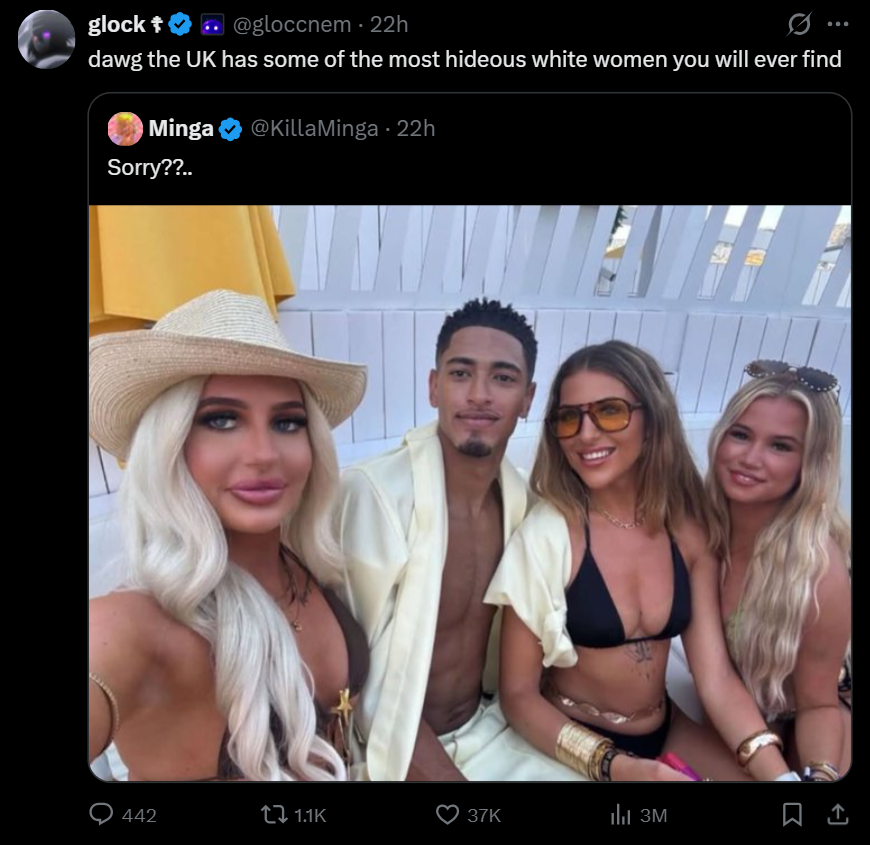Click the Grok explain icon
The width and height of the screenshot is (870, 845).
(x=799, y=24)
